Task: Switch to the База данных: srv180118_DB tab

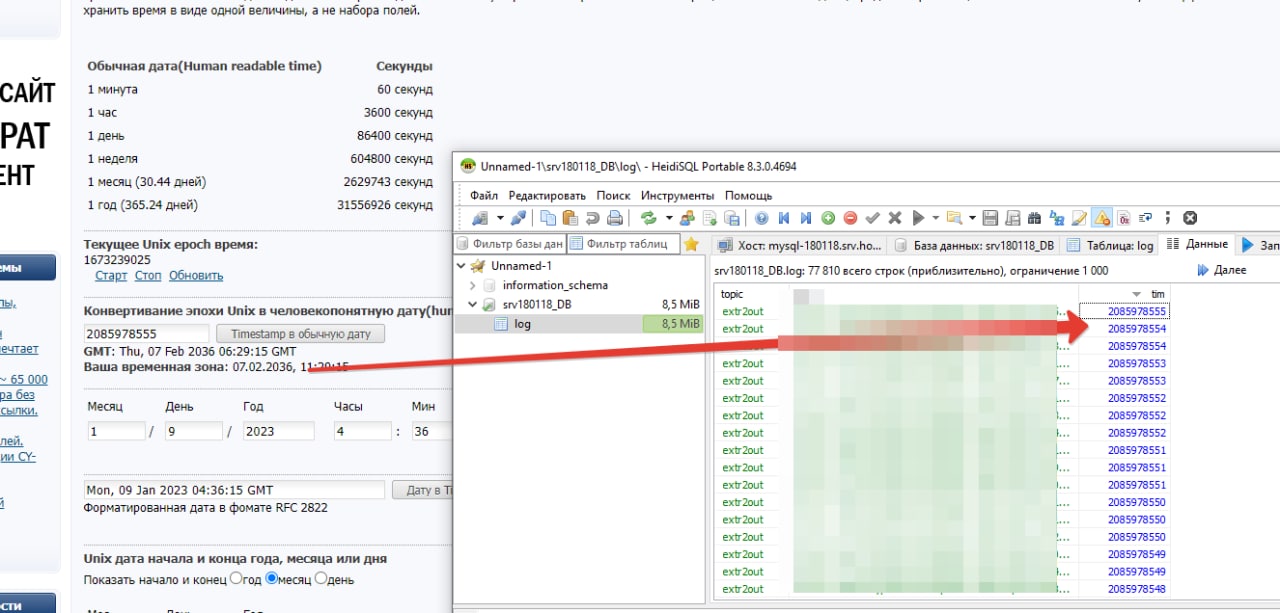Action: click(975, 245)
